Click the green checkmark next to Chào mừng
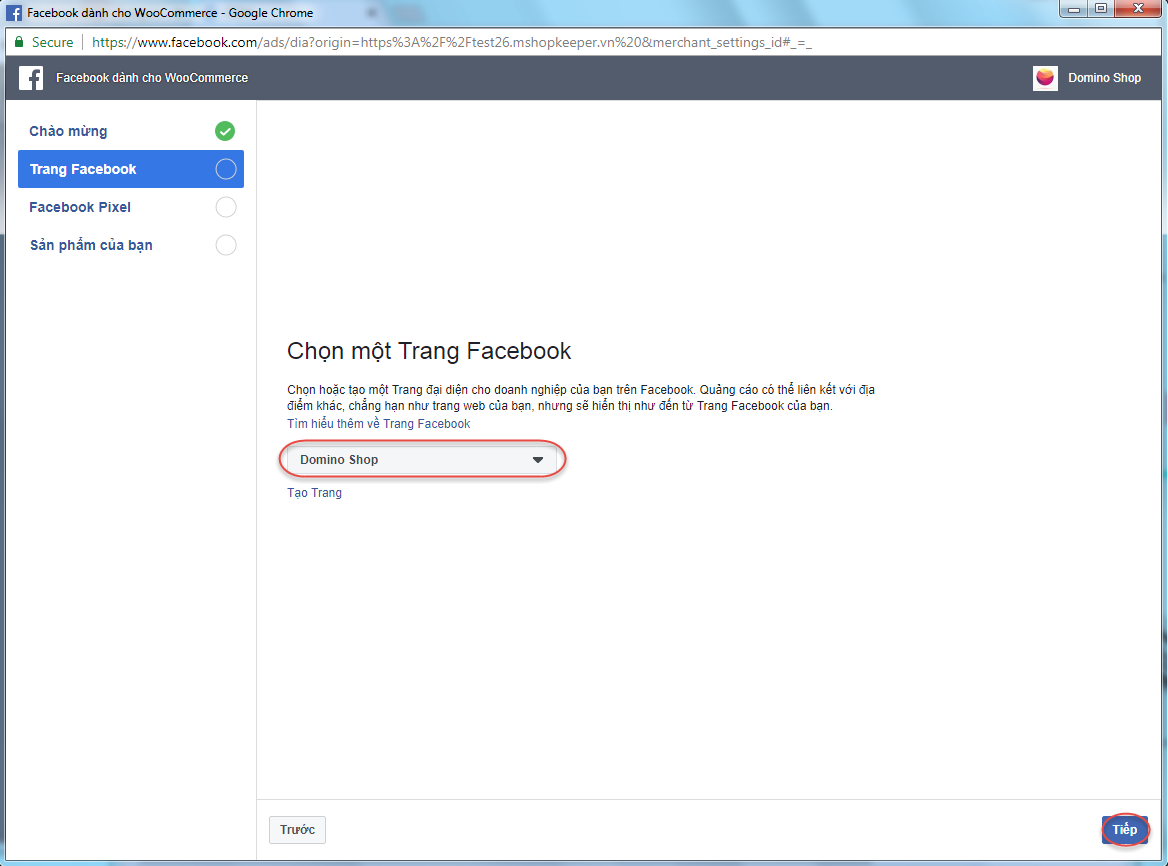The image size is (1168, 866). (x=225, y=131)
